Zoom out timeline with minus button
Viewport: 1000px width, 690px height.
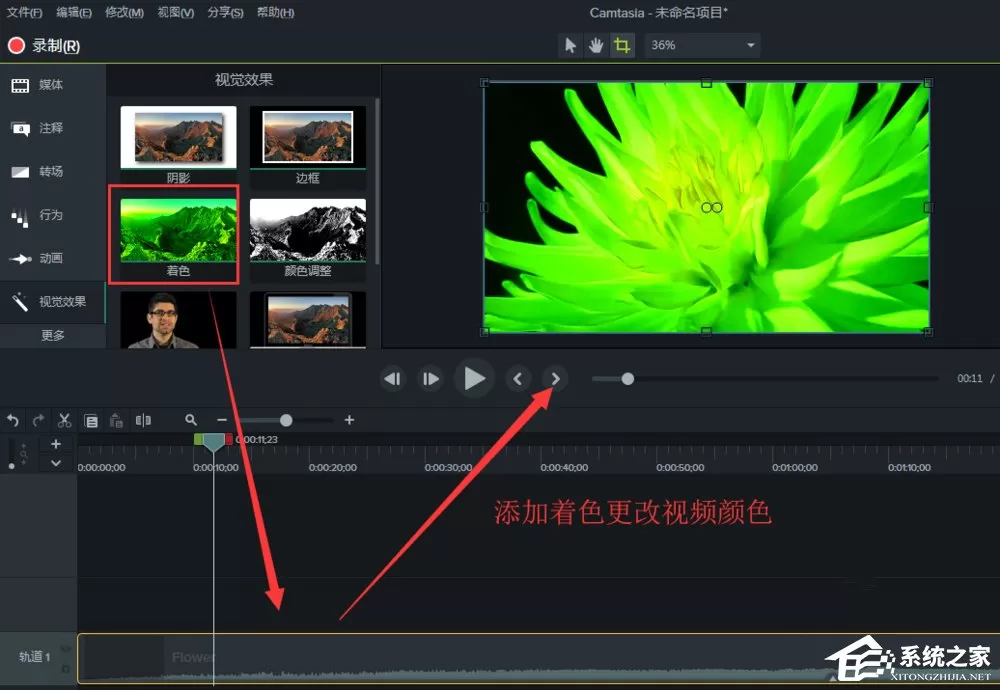(x=221, y=420)
